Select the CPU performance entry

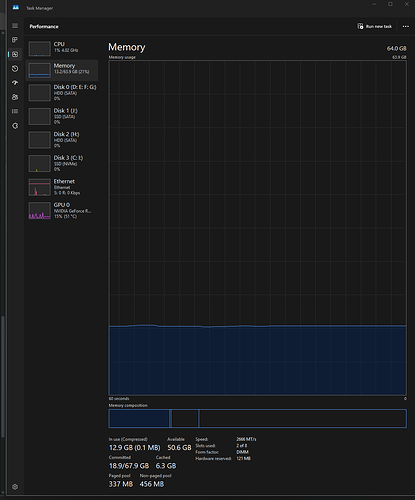click(x=62, y=48)
